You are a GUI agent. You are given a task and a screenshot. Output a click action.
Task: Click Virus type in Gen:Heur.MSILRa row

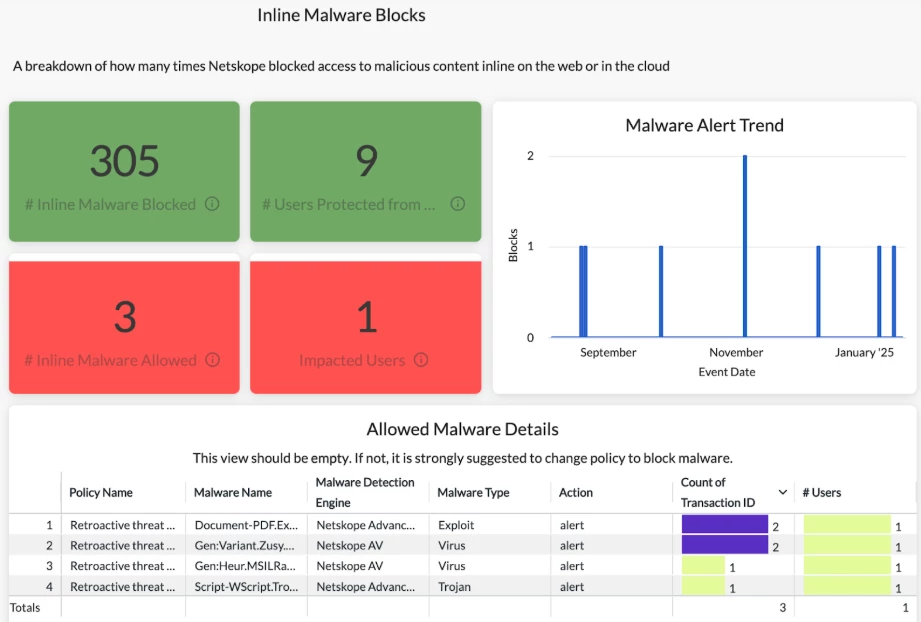coord(451,566)
